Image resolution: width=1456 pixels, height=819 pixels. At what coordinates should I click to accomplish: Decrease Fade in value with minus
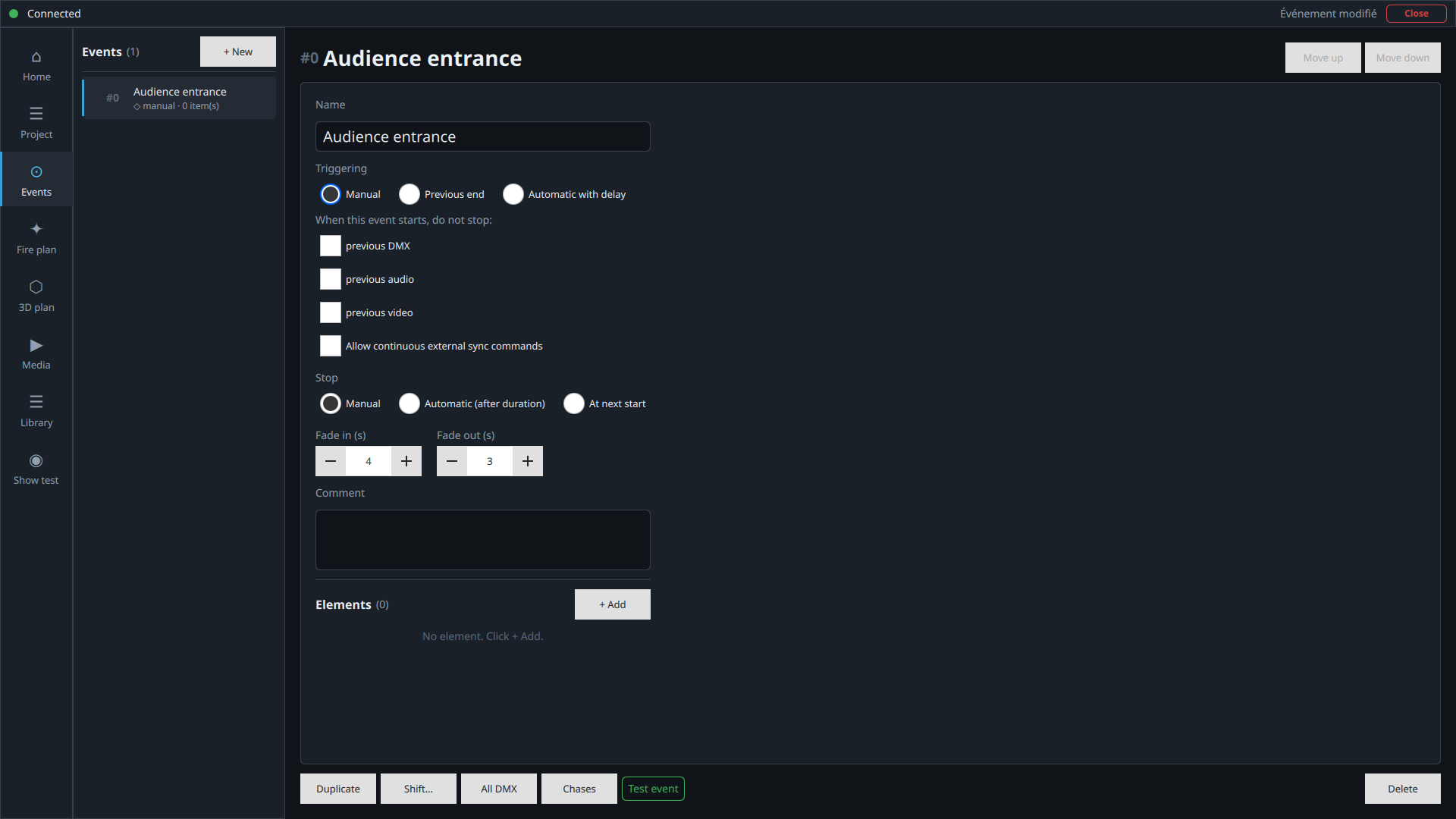click(x=331, y=461)
